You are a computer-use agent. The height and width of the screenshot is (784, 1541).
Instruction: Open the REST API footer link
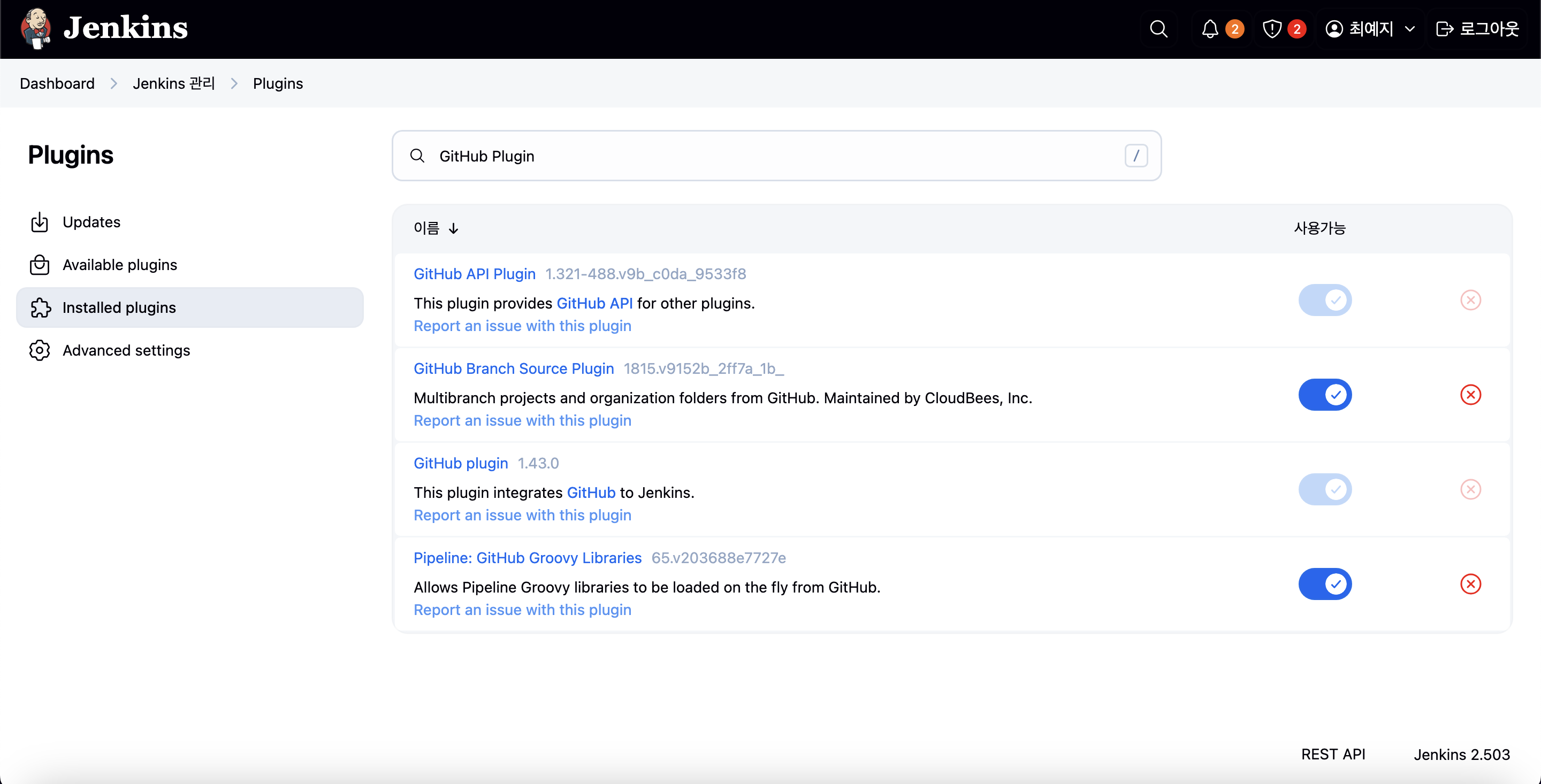click(1333, 754)
